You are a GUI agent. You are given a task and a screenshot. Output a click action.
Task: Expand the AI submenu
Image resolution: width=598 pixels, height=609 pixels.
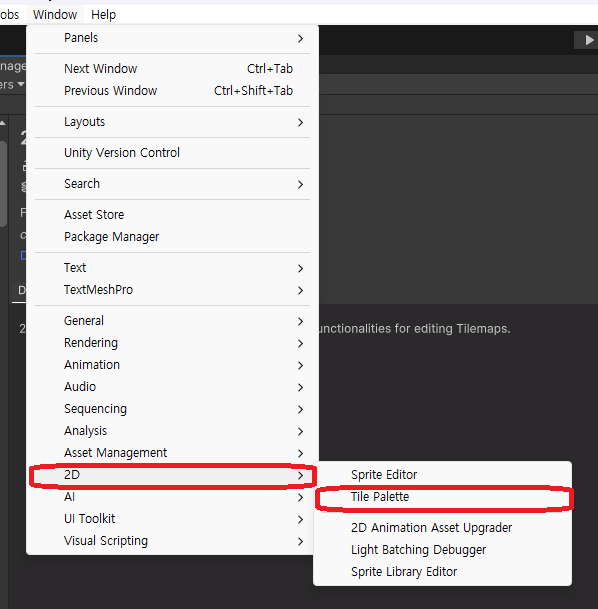[x=172, y=497]
